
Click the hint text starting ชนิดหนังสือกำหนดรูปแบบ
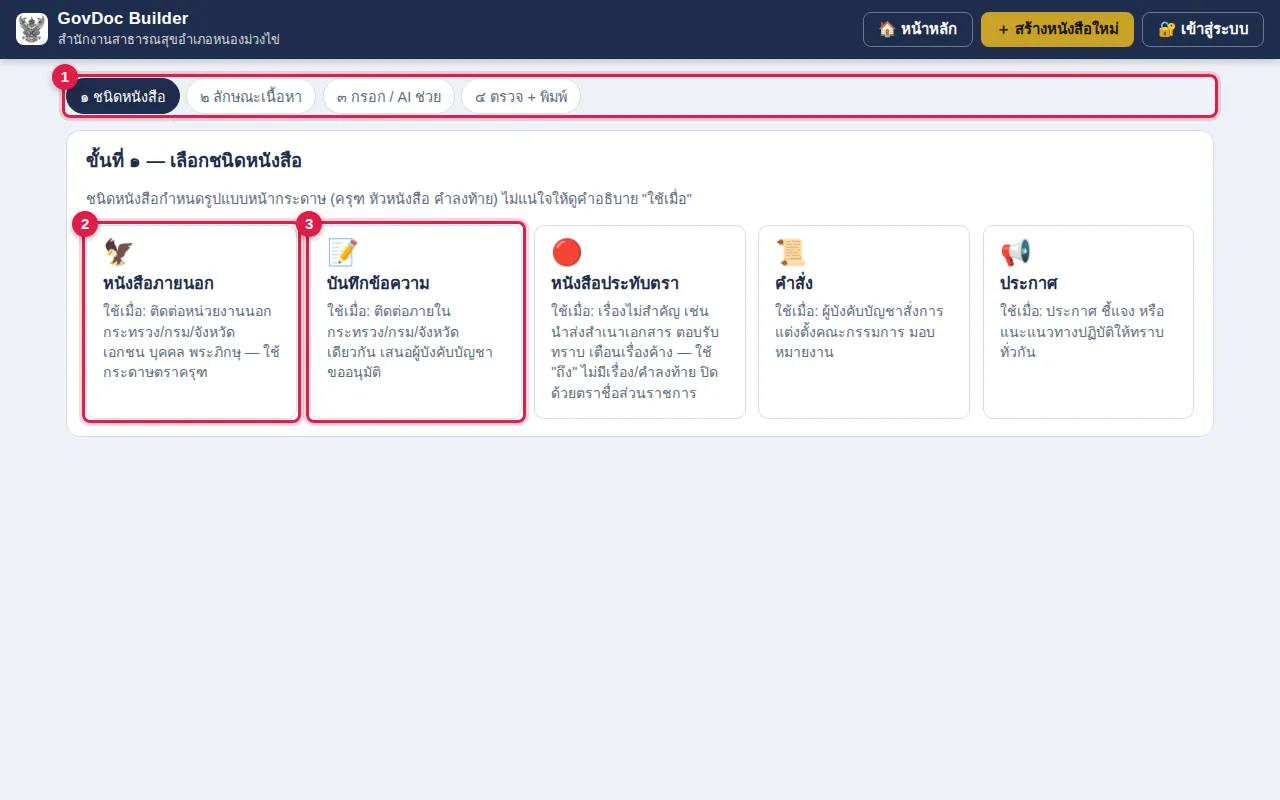[x=389, y=199]
